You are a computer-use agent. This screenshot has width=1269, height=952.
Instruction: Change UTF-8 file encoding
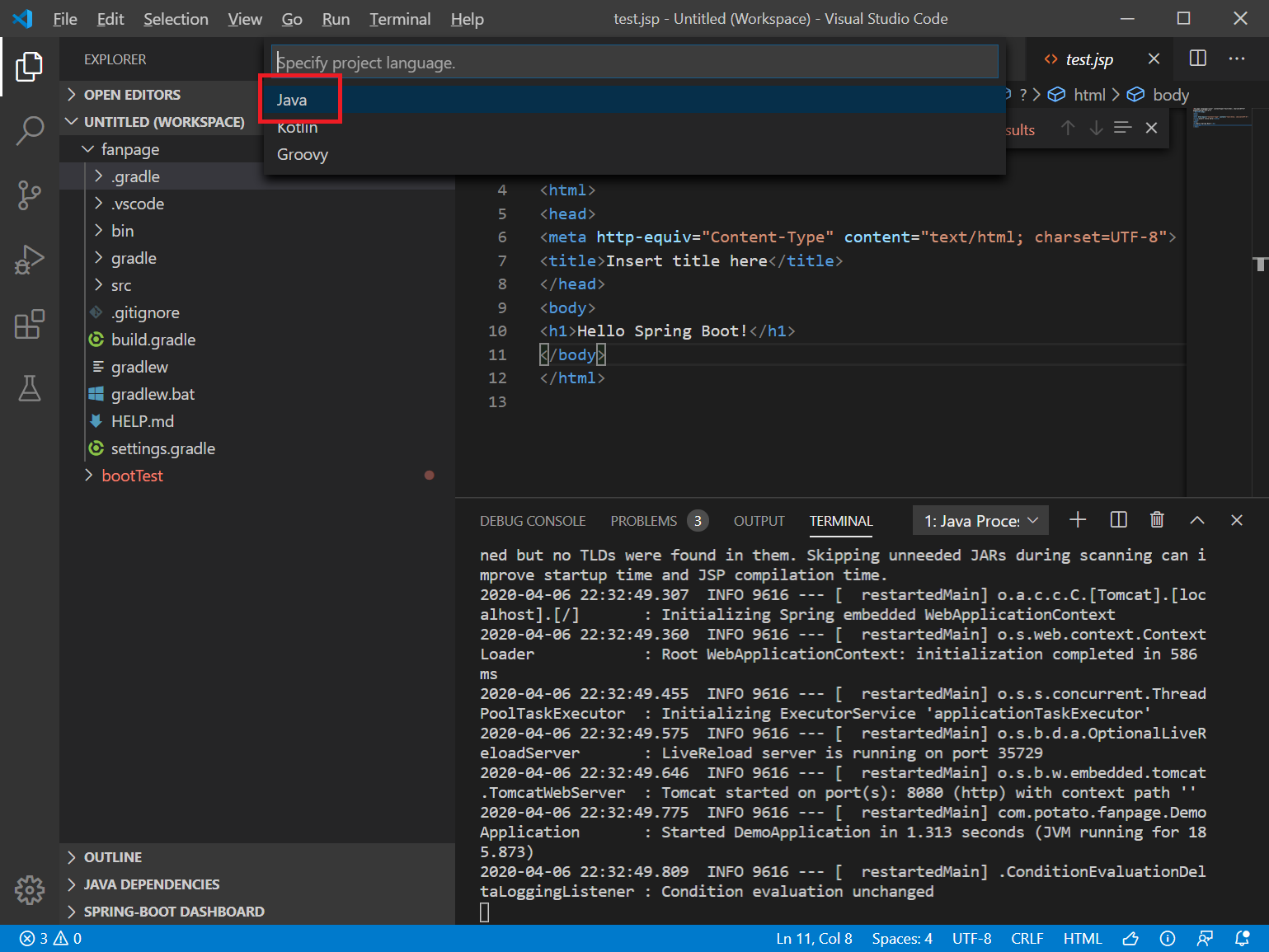tap(972, 939)
